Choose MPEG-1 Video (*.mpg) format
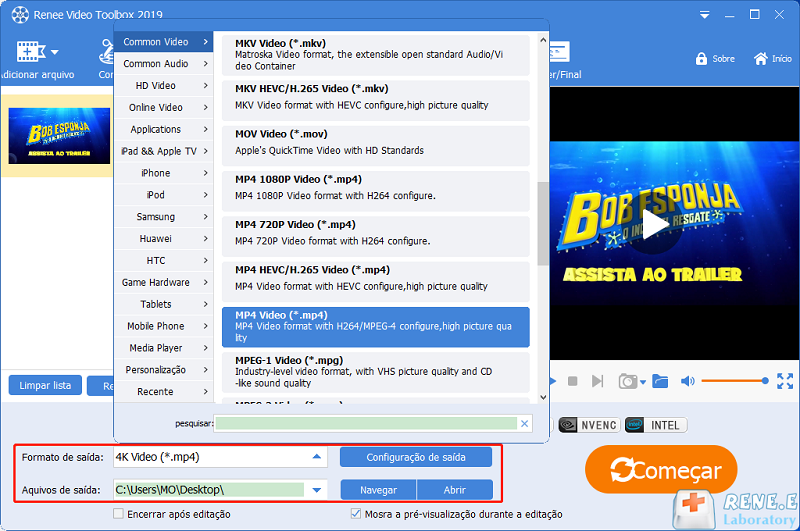 pyautogui.click(x=376, y=372)
